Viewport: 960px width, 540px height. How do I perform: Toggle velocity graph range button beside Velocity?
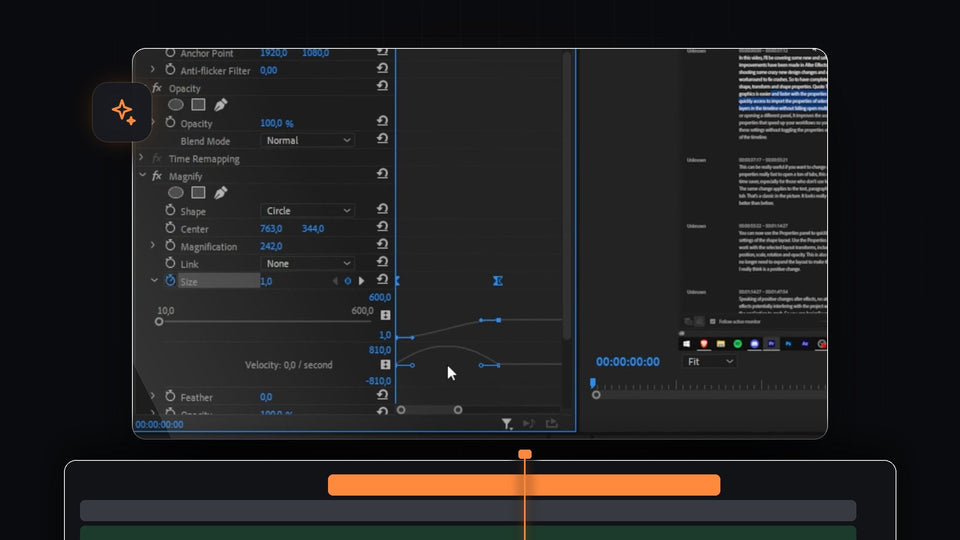pos(385,365)
